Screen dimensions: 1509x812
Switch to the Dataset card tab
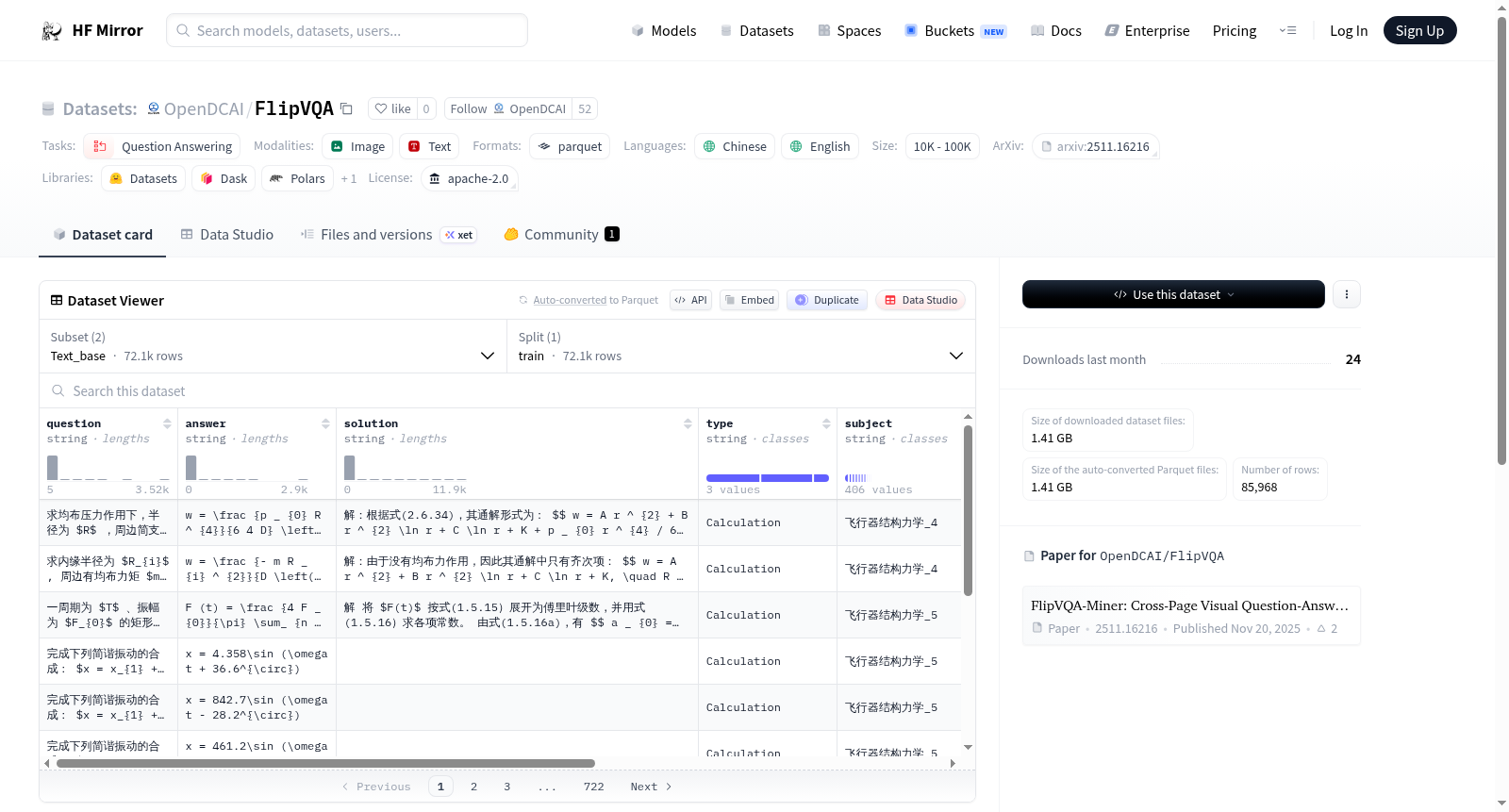102,235
